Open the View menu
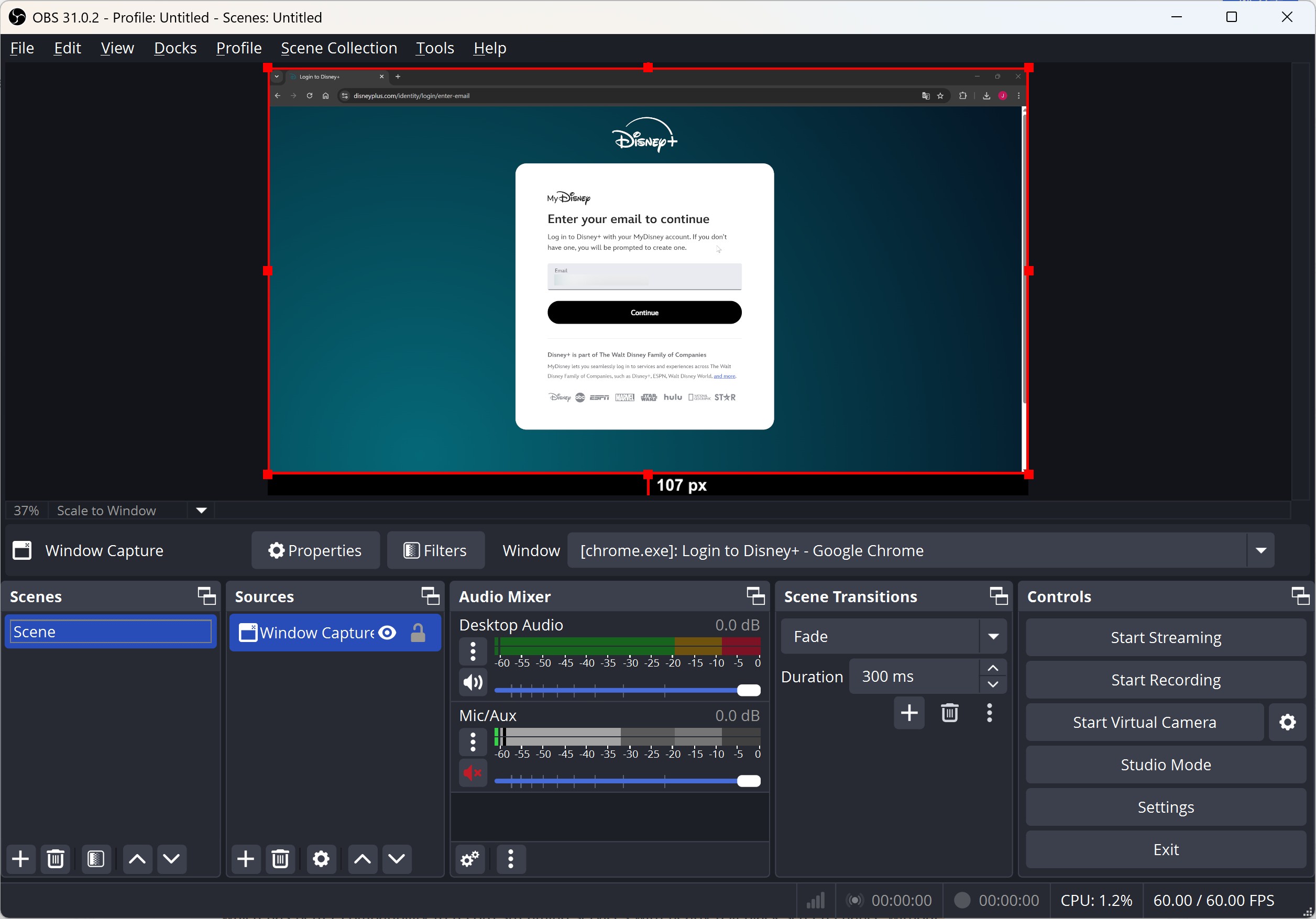The image size is (1316, 919). click(117, 48)
